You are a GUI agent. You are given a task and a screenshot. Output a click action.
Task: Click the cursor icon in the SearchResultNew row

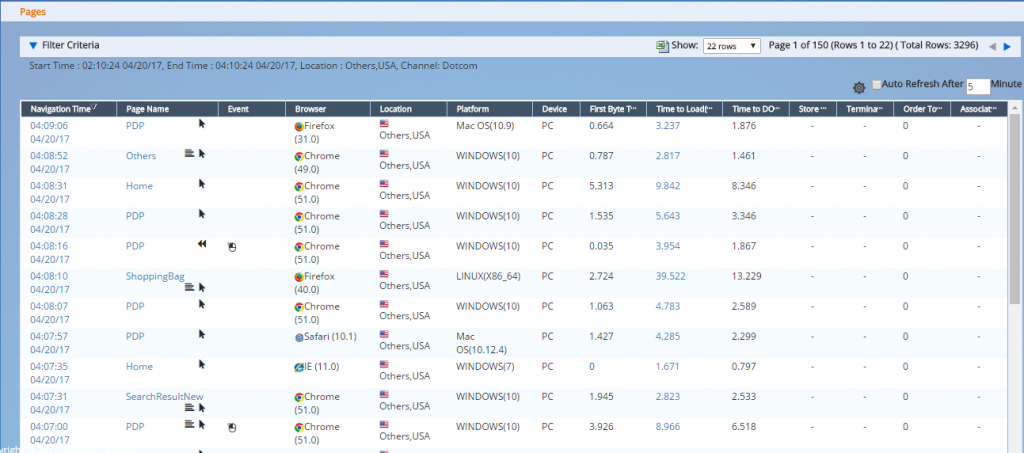(202, 407)
